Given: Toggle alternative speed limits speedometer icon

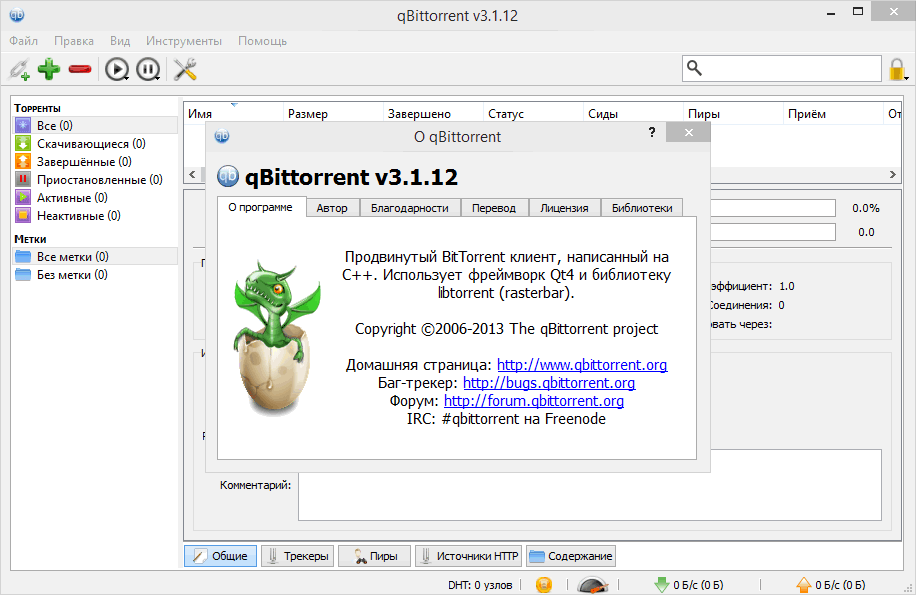Looking at the screenshot, I should tap(592, 584).
